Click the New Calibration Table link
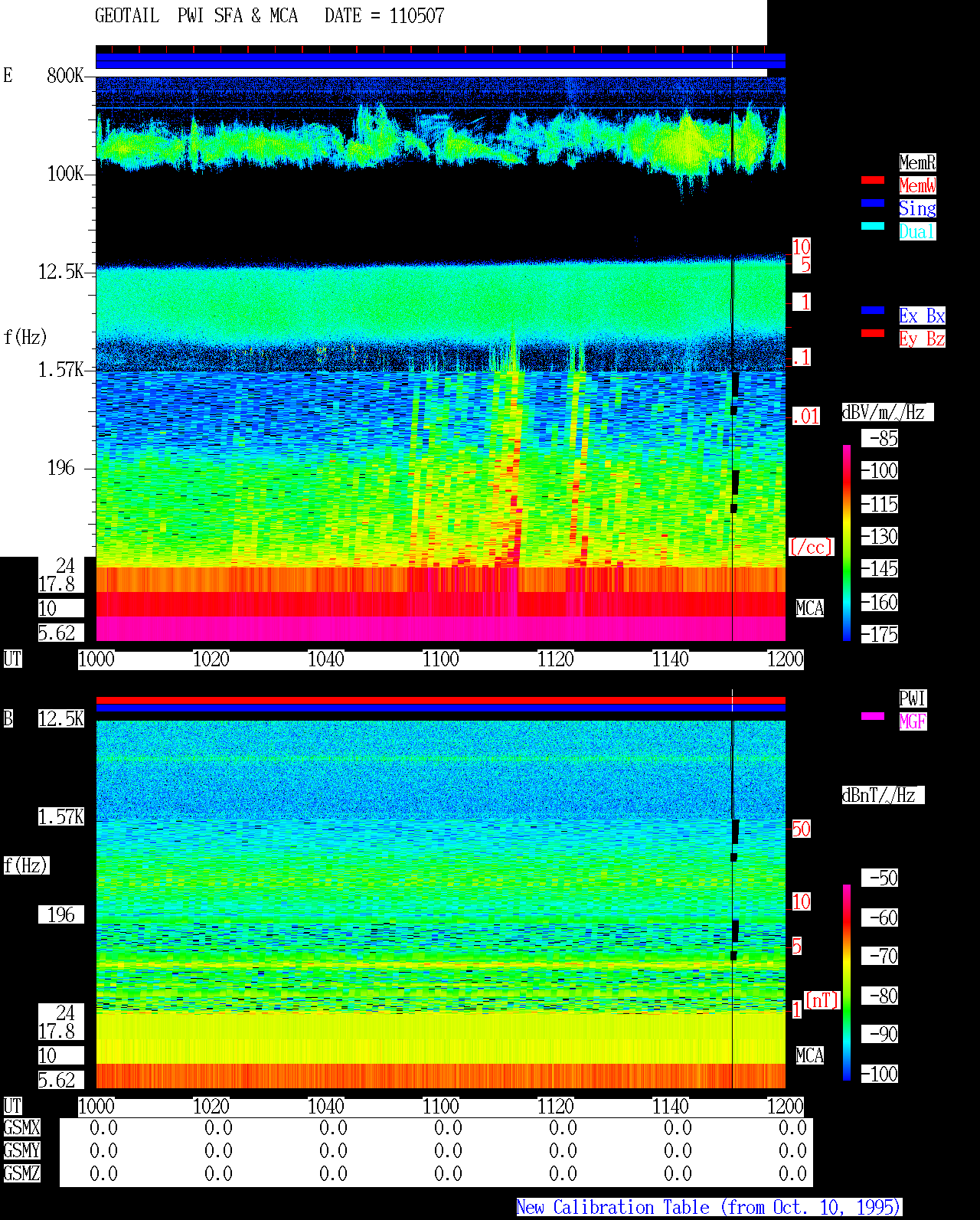 [709, 1207]
